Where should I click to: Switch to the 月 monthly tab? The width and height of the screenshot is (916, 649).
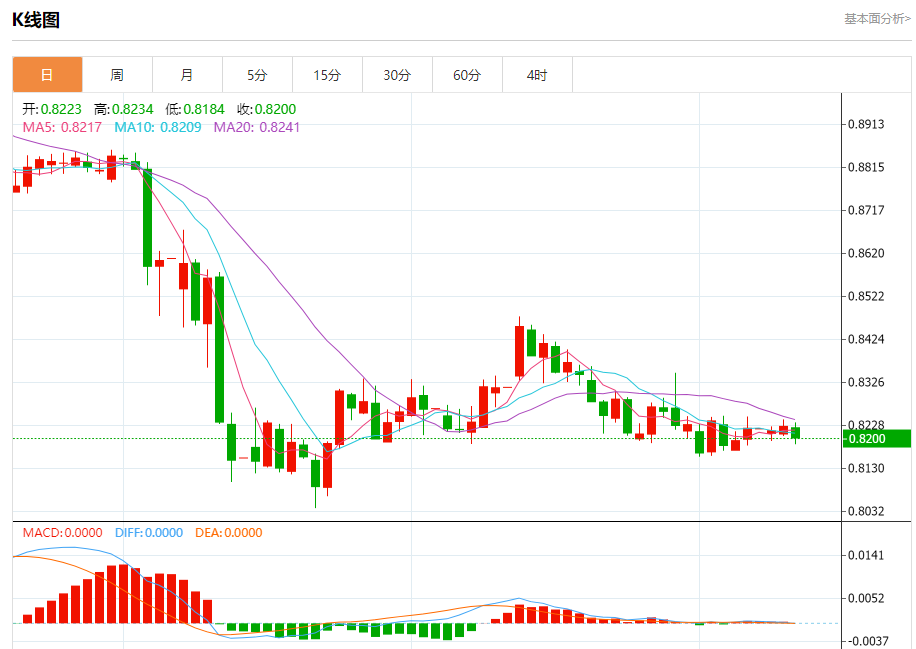188,75
